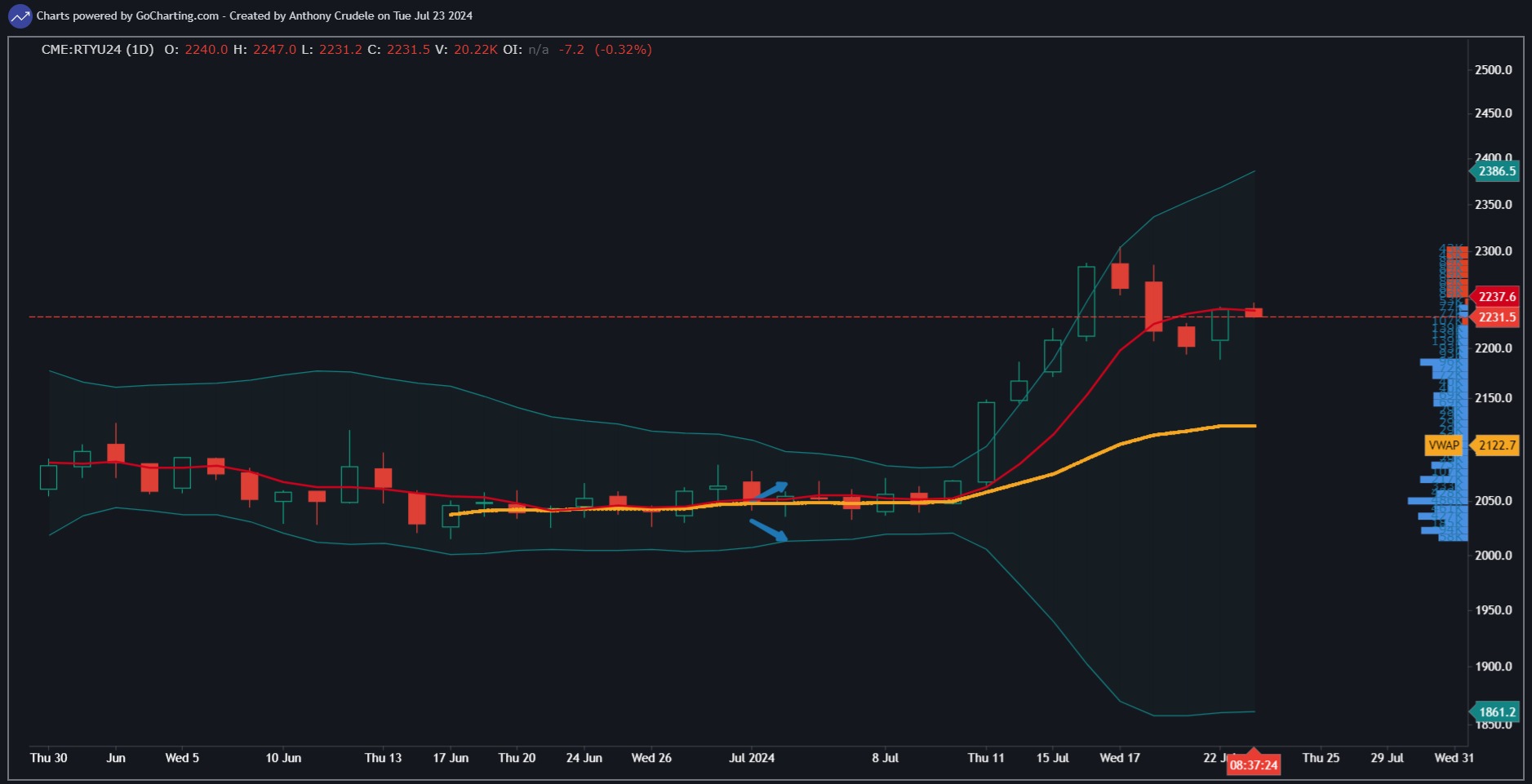1532x784 pixels.
Task: Click the 17 Jun date label
Action: 451,758
